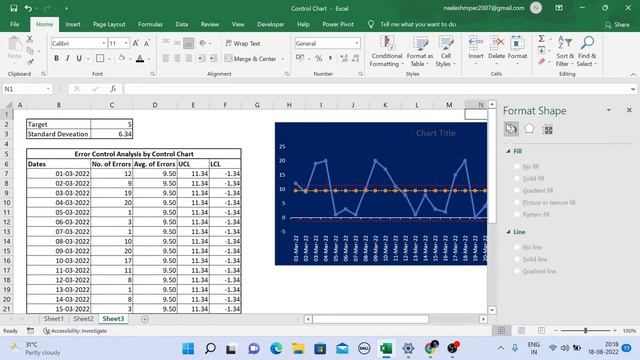This screenshot has width=640, height=360.
Task: Toggle Italic formatting
Action: pyautogui.click(x=67, y=58)
